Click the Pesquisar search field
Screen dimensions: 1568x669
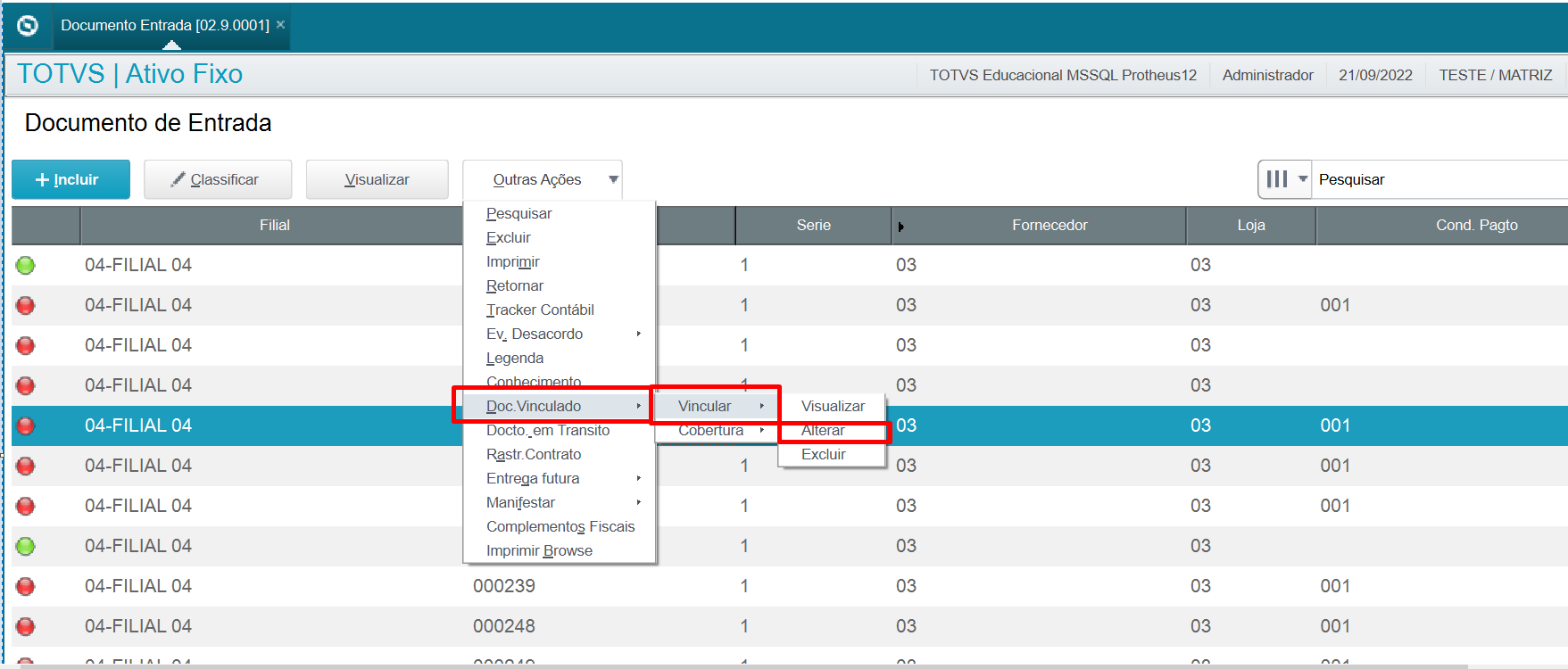point(1440,179)
